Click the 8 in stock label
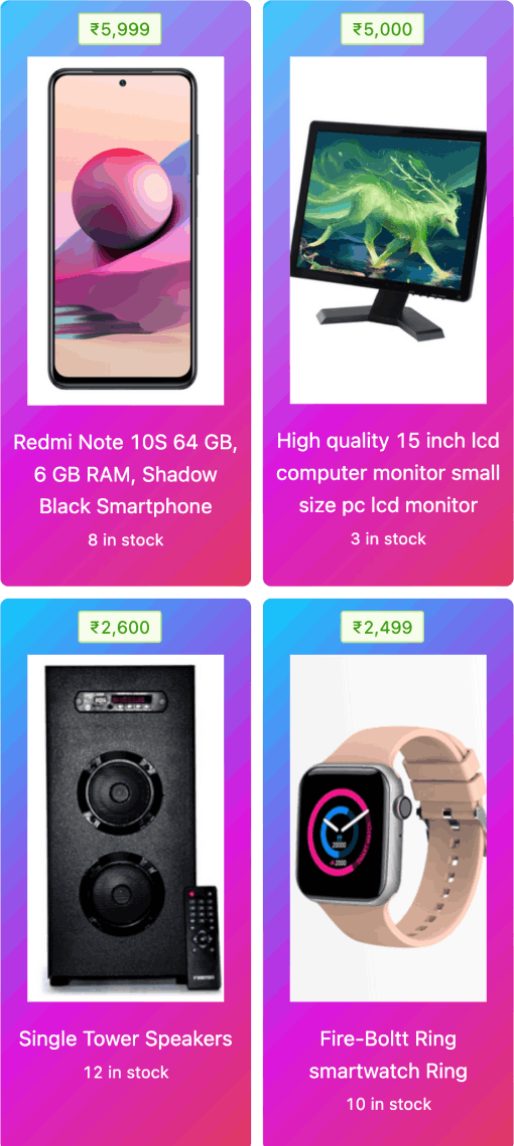The height and width of the screenshot is (1146, 514). tap(126, 540)
